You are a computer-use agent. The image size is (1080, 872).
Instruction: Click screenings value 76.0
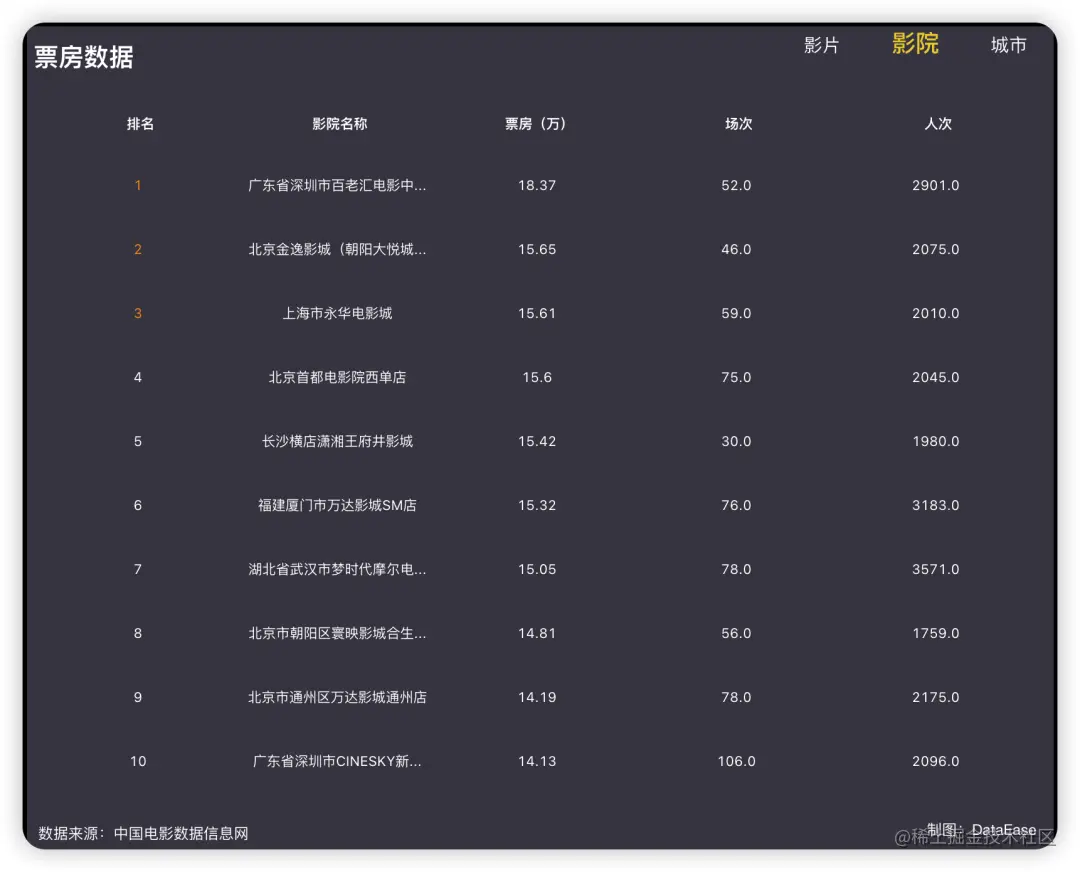click(x=736, y=506)
